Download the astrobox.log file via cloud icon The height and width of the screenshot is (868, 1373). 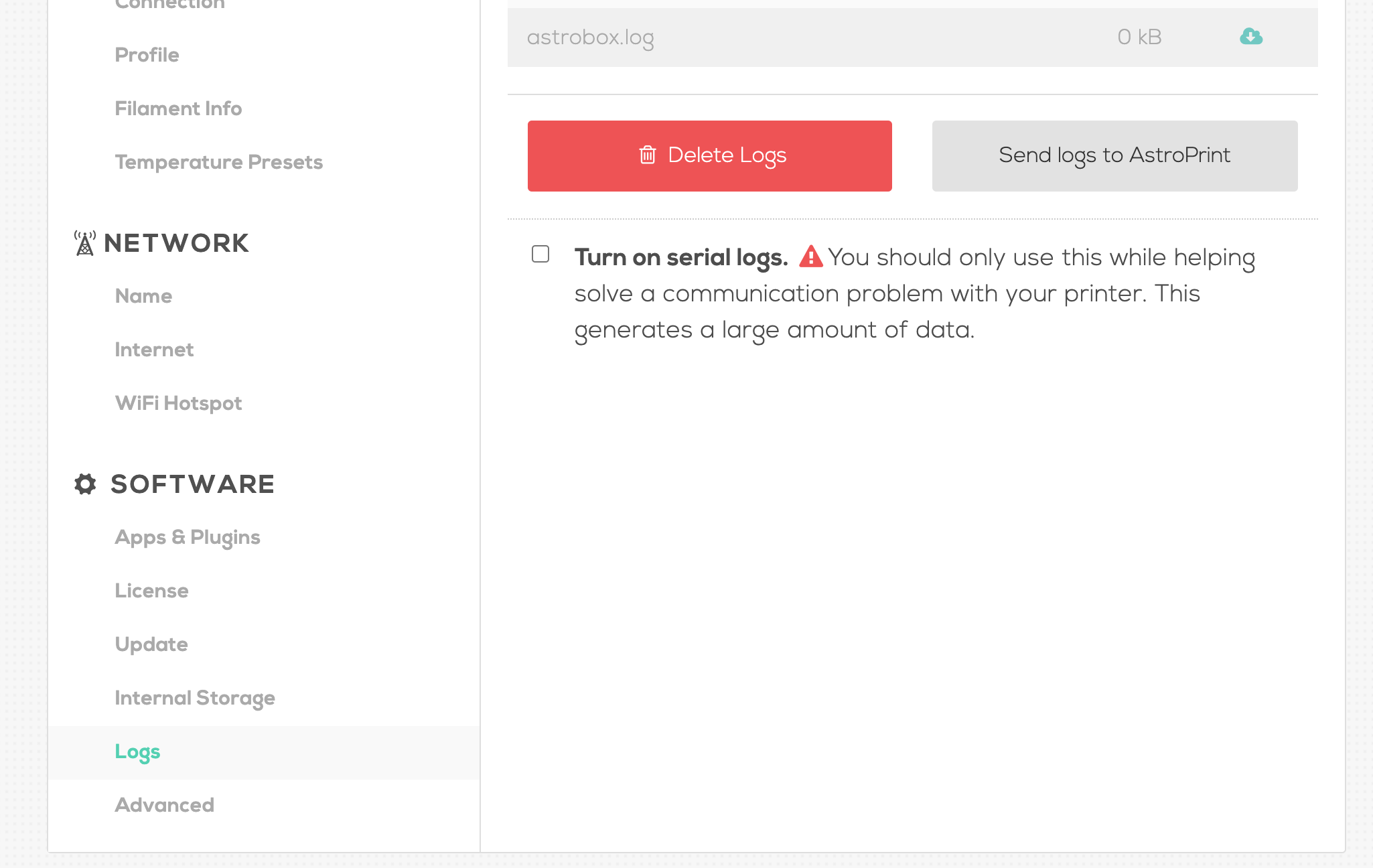(x=1250, y=37)
